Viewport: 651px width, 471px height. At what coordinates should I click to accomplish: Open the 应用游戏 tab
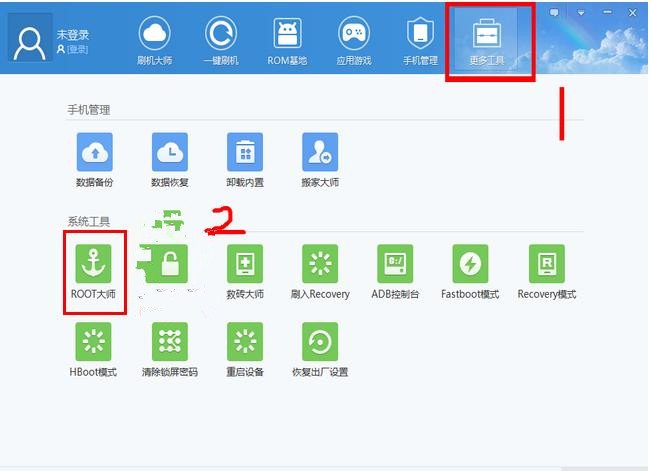tap(354, 41)
